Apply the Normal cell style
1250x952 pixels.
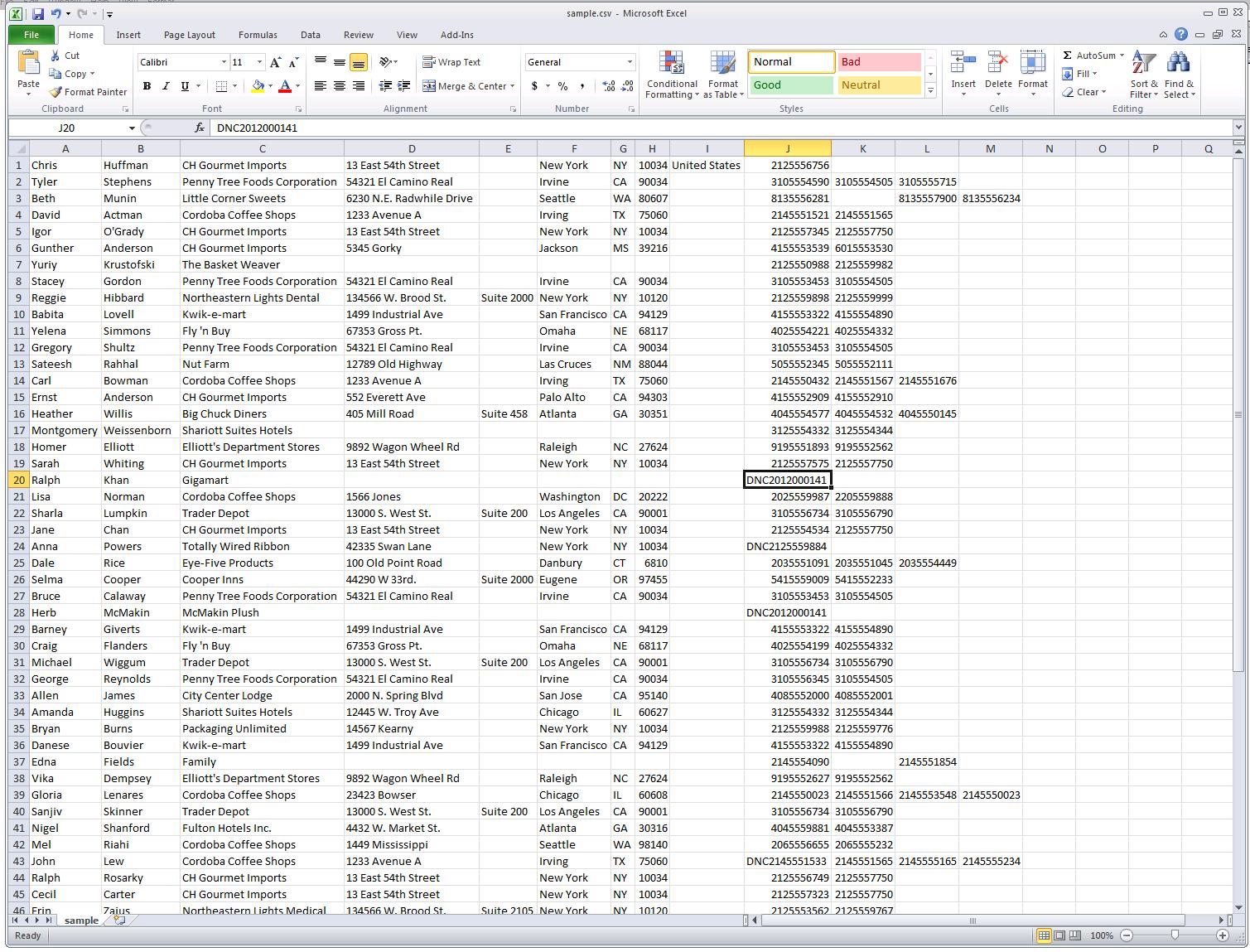791,62
